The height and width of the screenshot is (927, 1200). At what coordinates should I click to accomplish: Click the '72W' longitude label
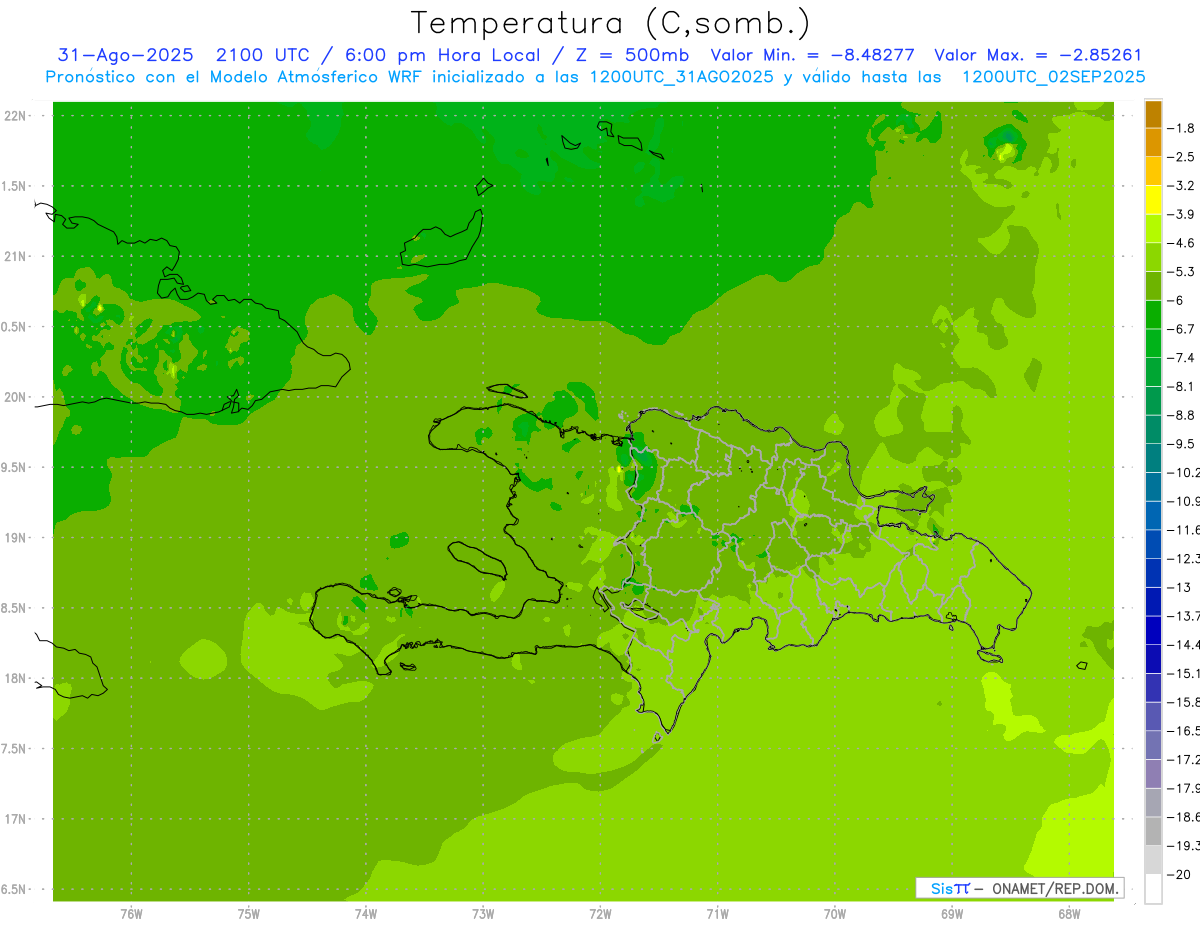click(600, 914)
